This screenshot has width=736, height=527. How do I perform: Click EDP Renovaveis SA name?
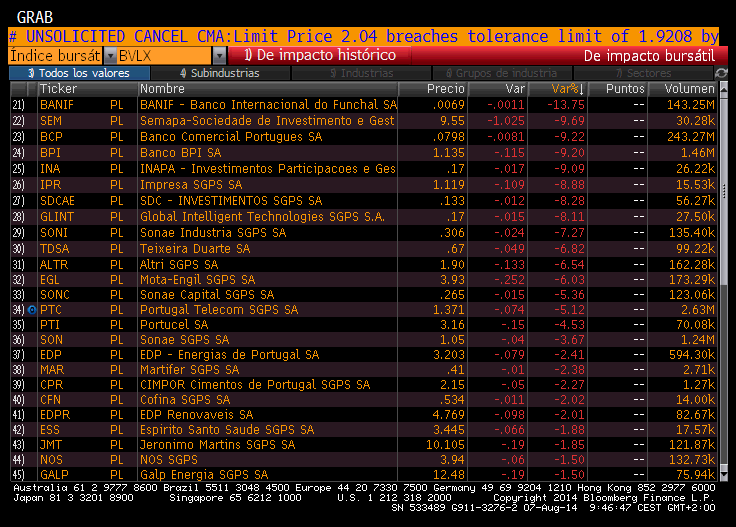click(x=196, y=415)
